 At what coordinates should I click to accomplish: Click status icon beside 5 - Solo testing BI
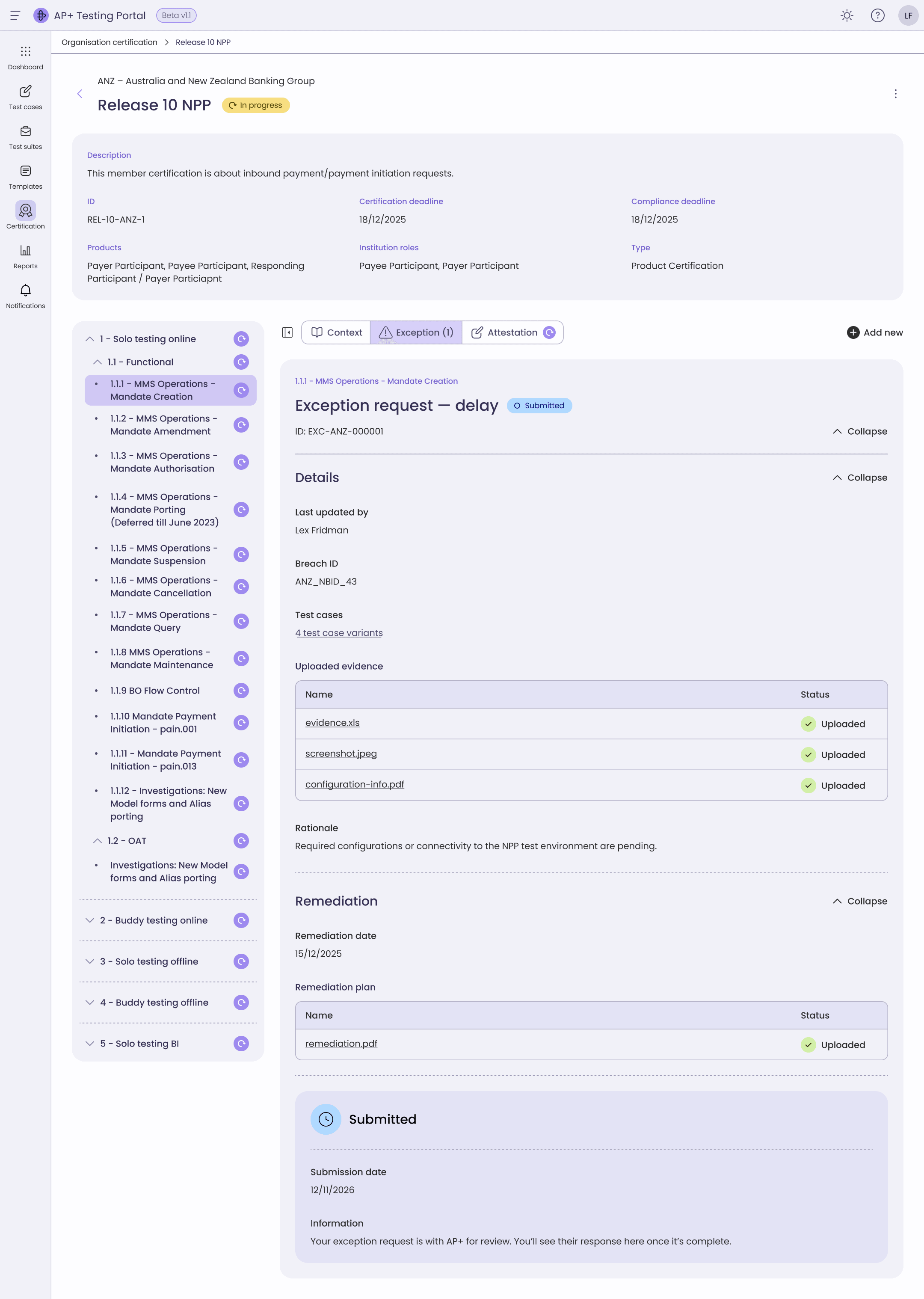pyautogui.click(x=241, y=1044)
